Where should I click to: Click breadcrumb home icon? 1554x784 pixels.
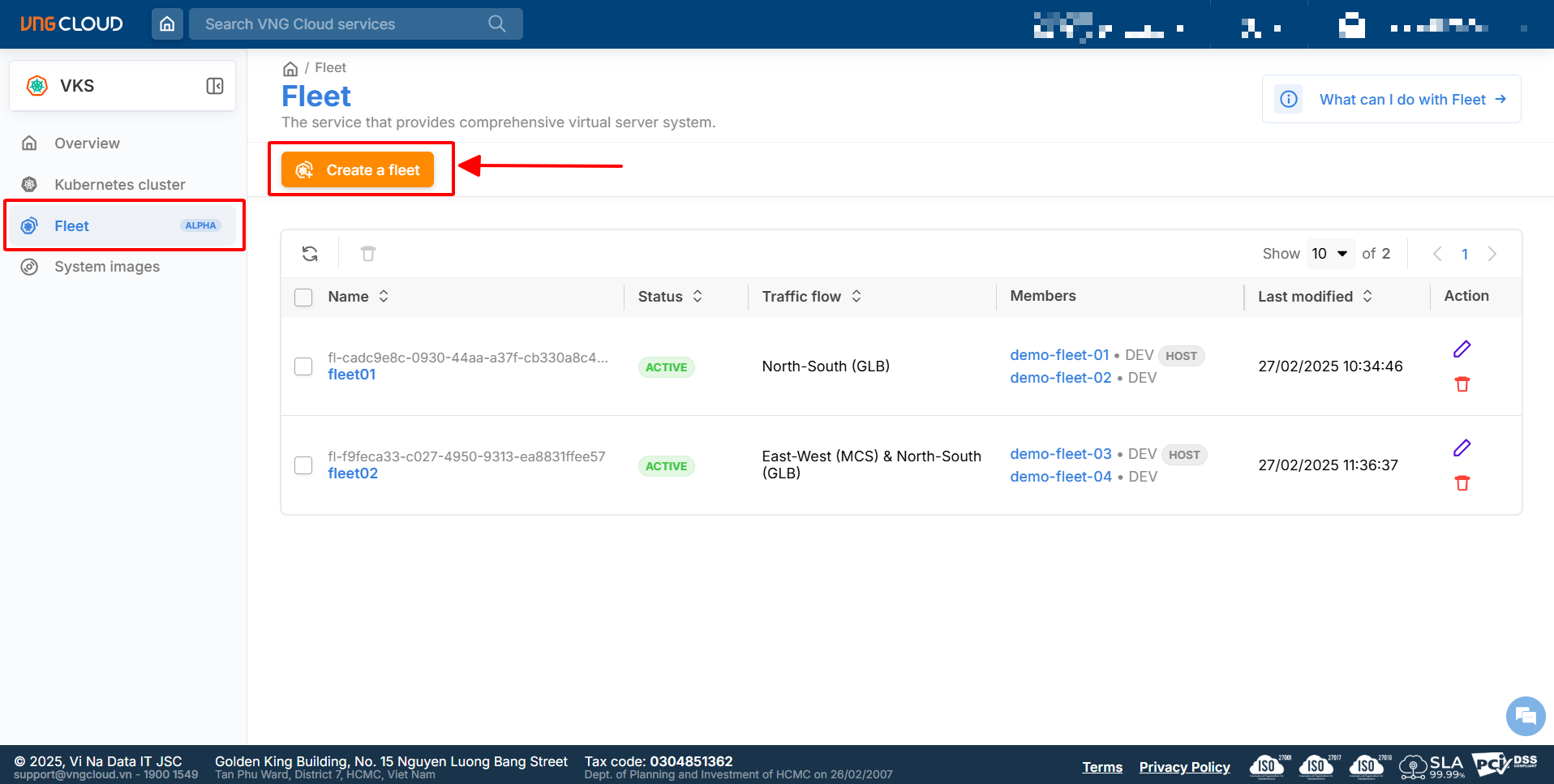[x=290, y=69]
